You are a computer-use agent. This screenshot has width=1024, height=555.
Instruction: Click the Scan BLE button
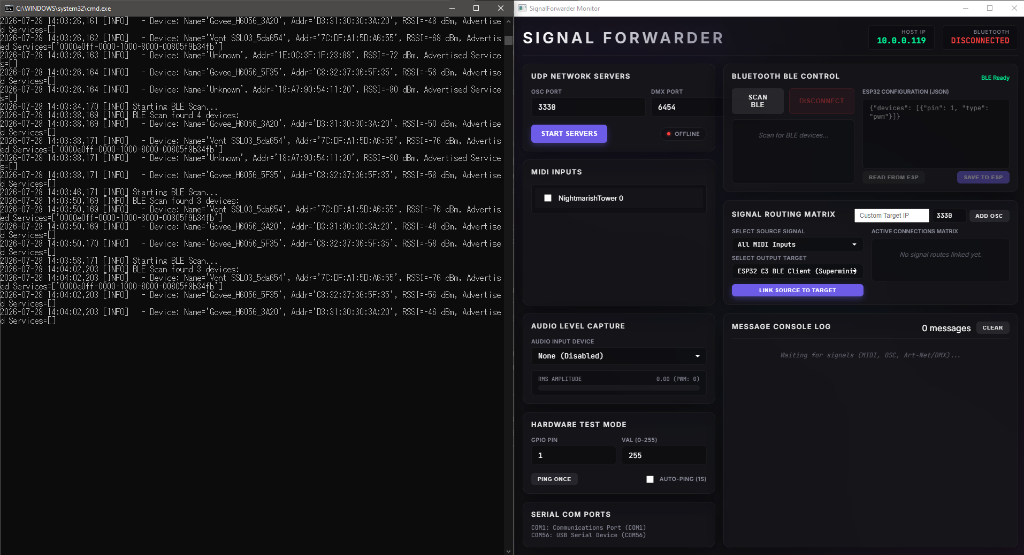click(x=758, y=101)
